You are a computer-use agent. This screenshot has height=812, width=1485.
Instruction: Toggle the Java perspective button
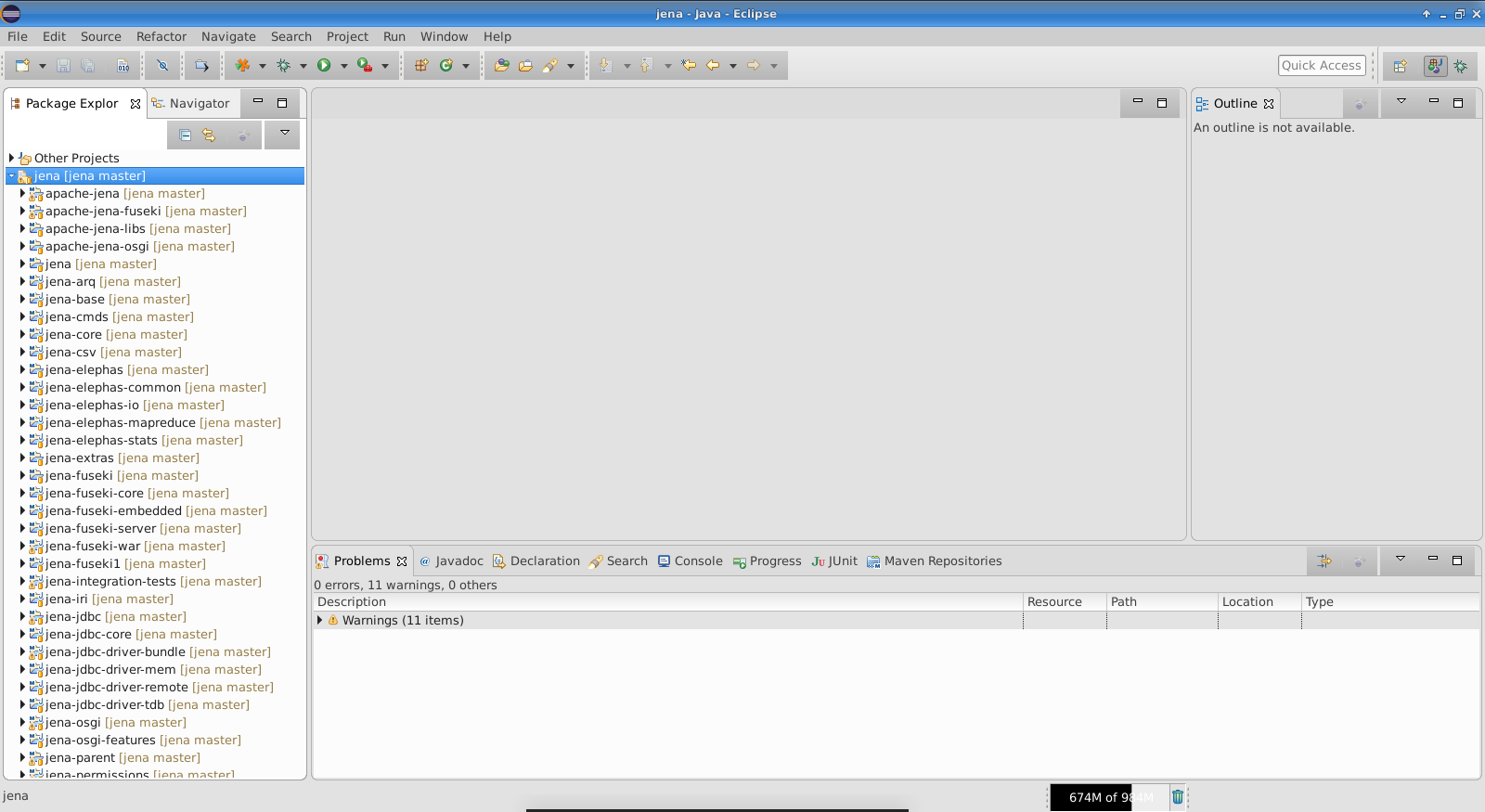[1435, 66]
